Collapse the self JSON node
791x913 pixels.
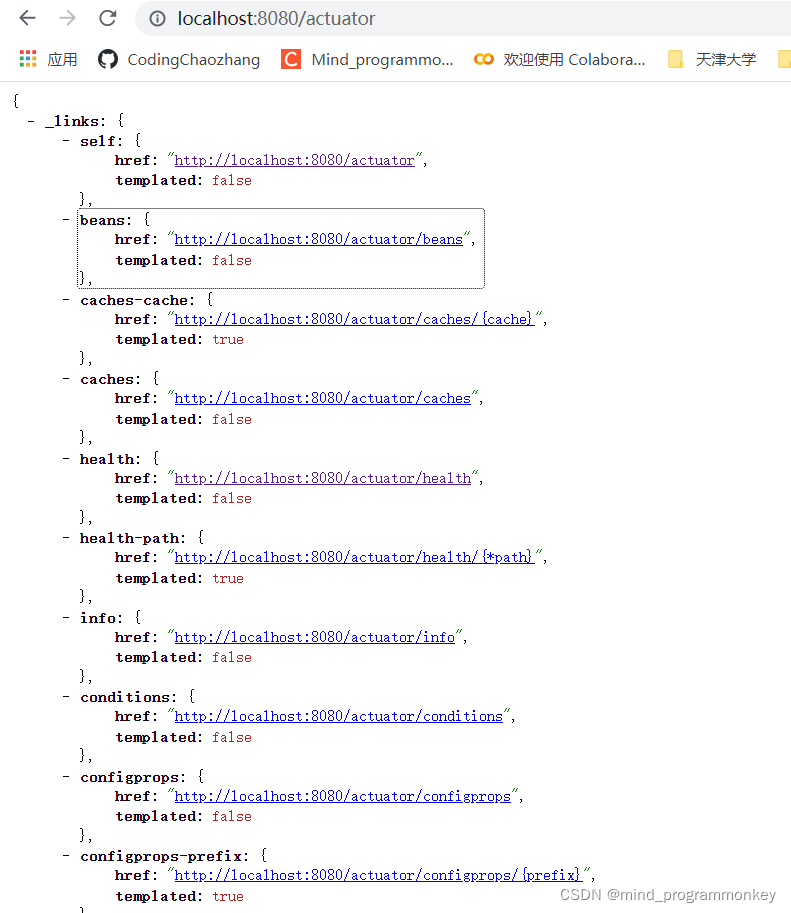(66, 141)
